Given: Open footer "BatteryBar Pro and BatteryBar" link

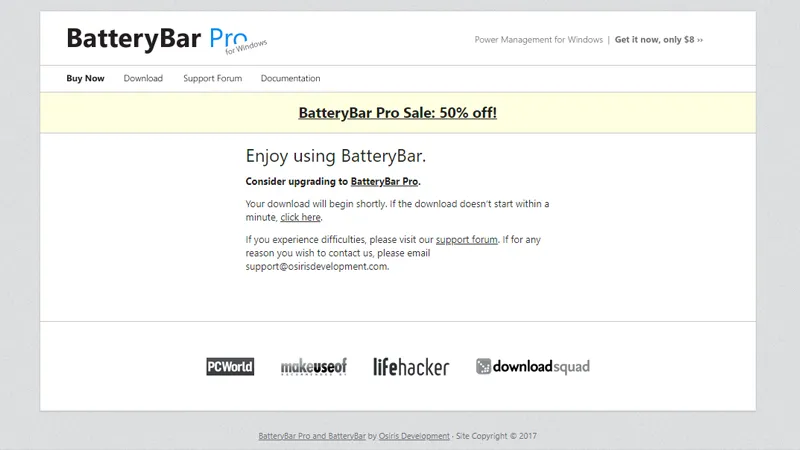Looking at the screenshot, I should click(311, 436).
